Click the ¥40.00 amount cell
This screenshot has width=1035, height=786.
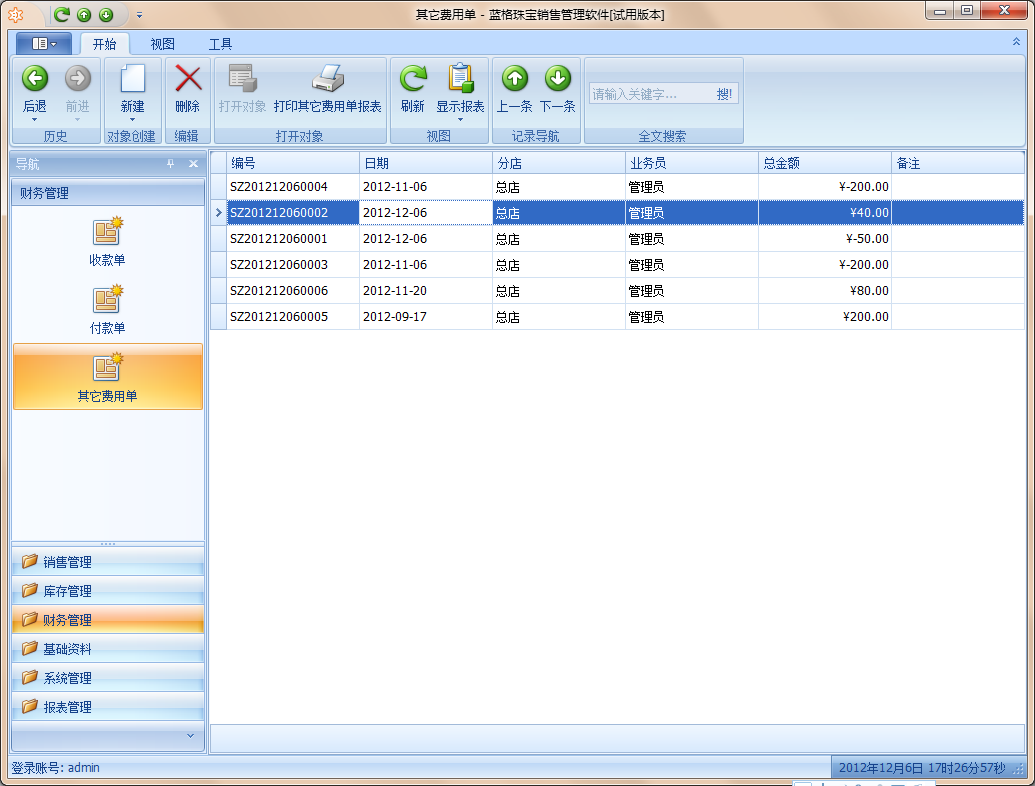[x=825, y=213]
